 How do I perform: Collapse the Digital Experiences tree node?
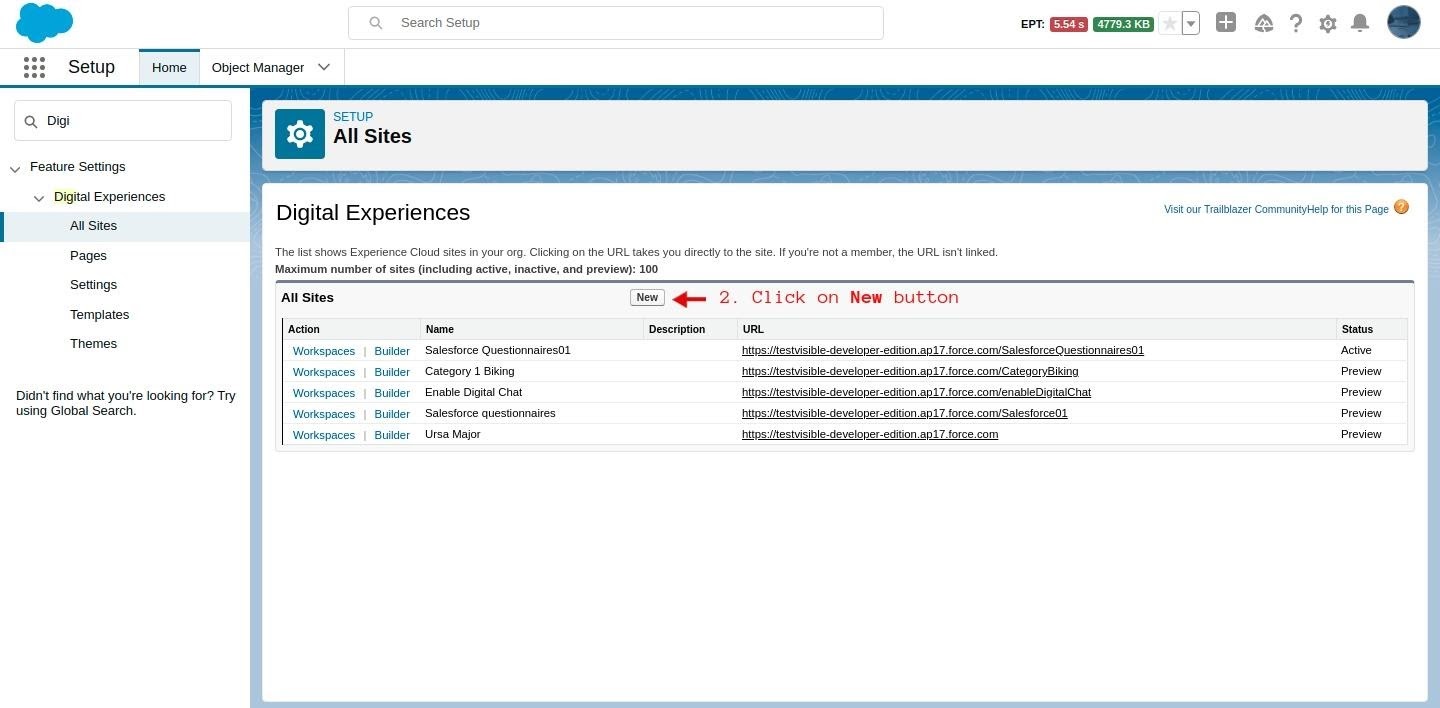[39, 198]
